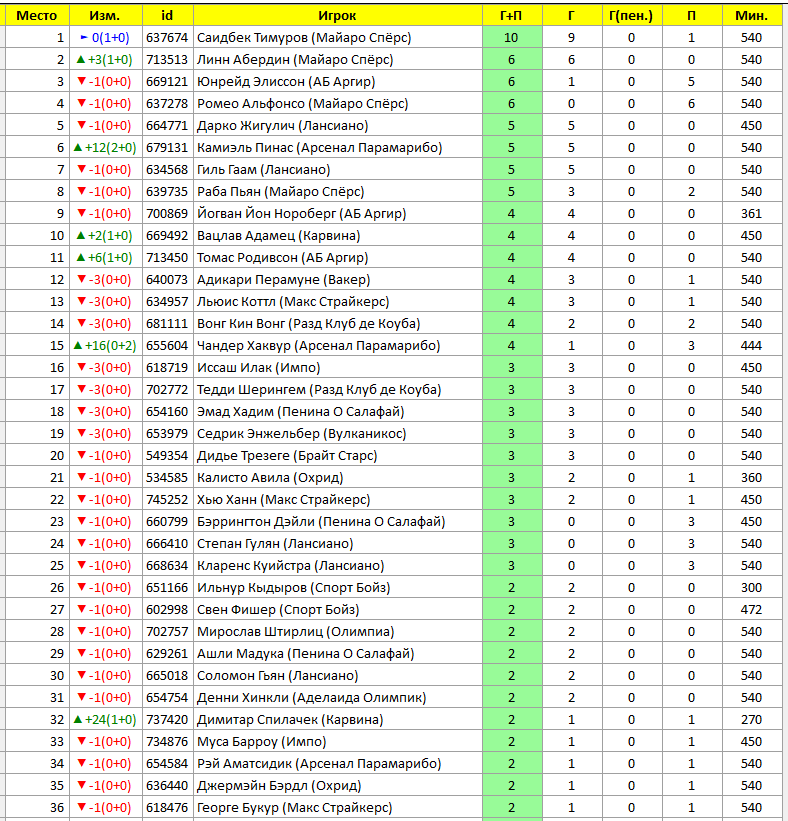Select Йогван Йон Нороберг cell
The width and height of the screenshot is (788, 821).
[338, 214]
